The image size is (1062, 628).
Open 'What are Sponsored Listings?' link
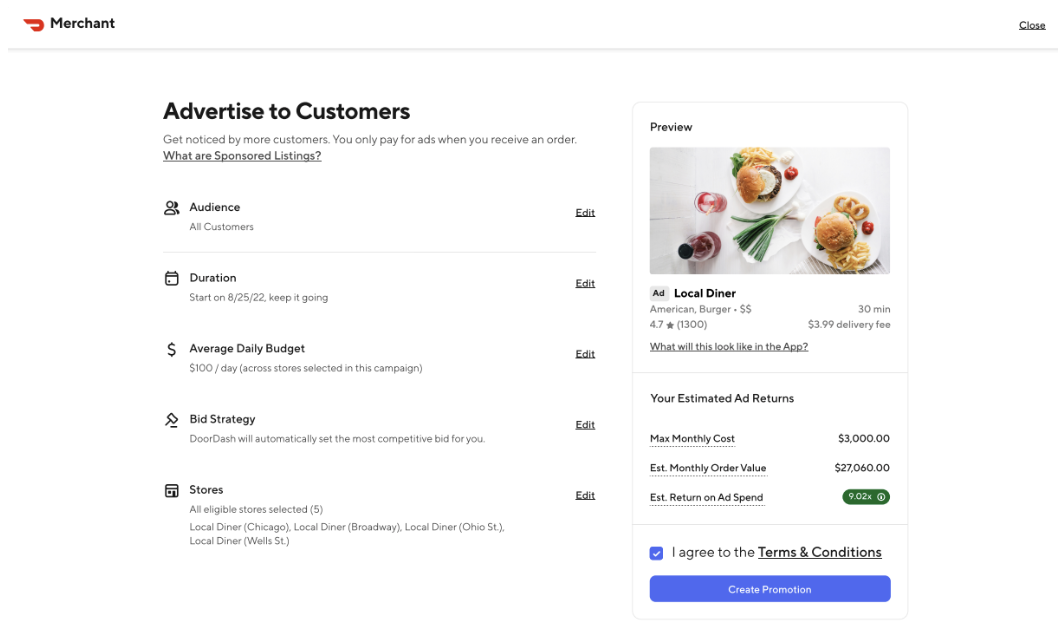(241, 155)
